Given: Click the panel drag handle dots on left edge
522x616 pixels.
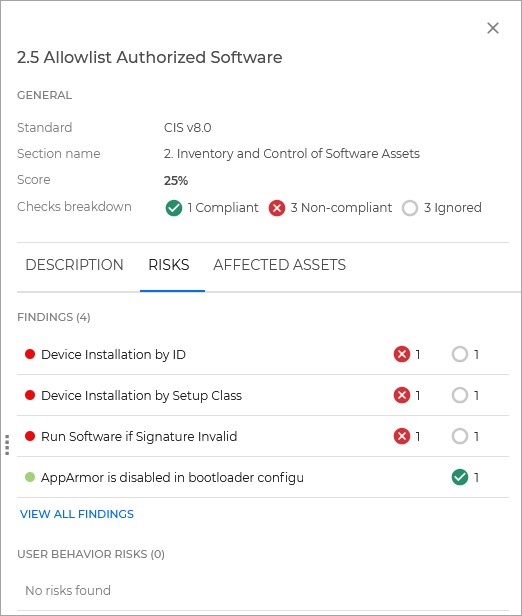Looking at the screenshot, I should pos(7,445).
